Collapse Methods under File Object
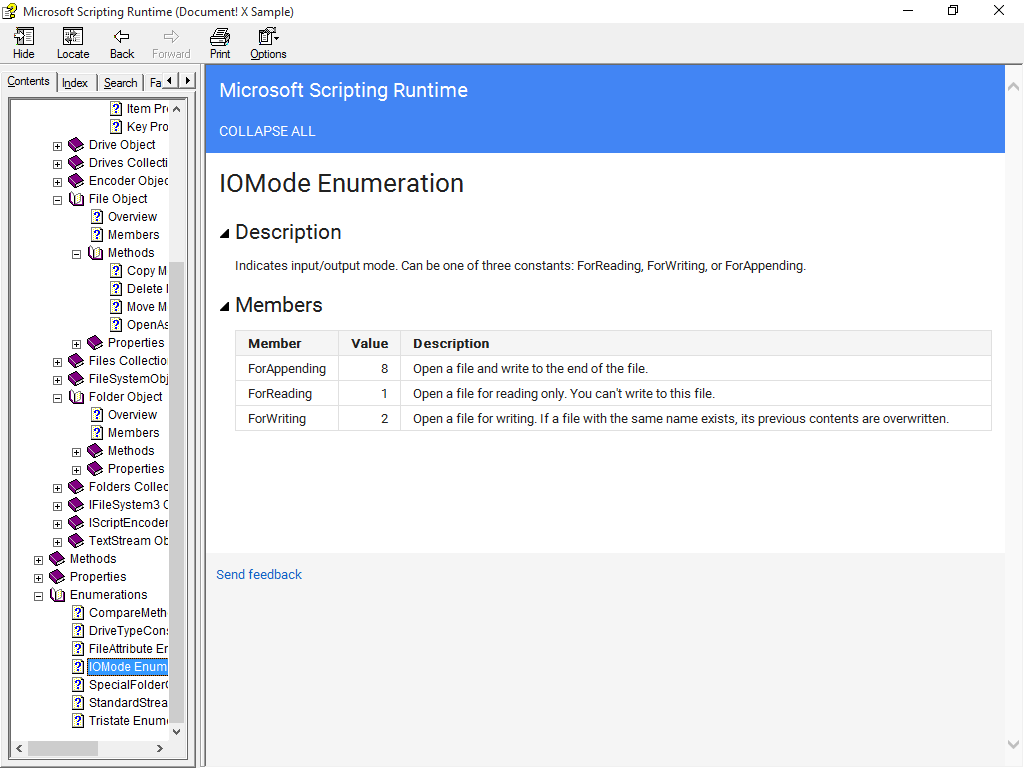Viewport: 1024px width, 768px height. point(76,254)
